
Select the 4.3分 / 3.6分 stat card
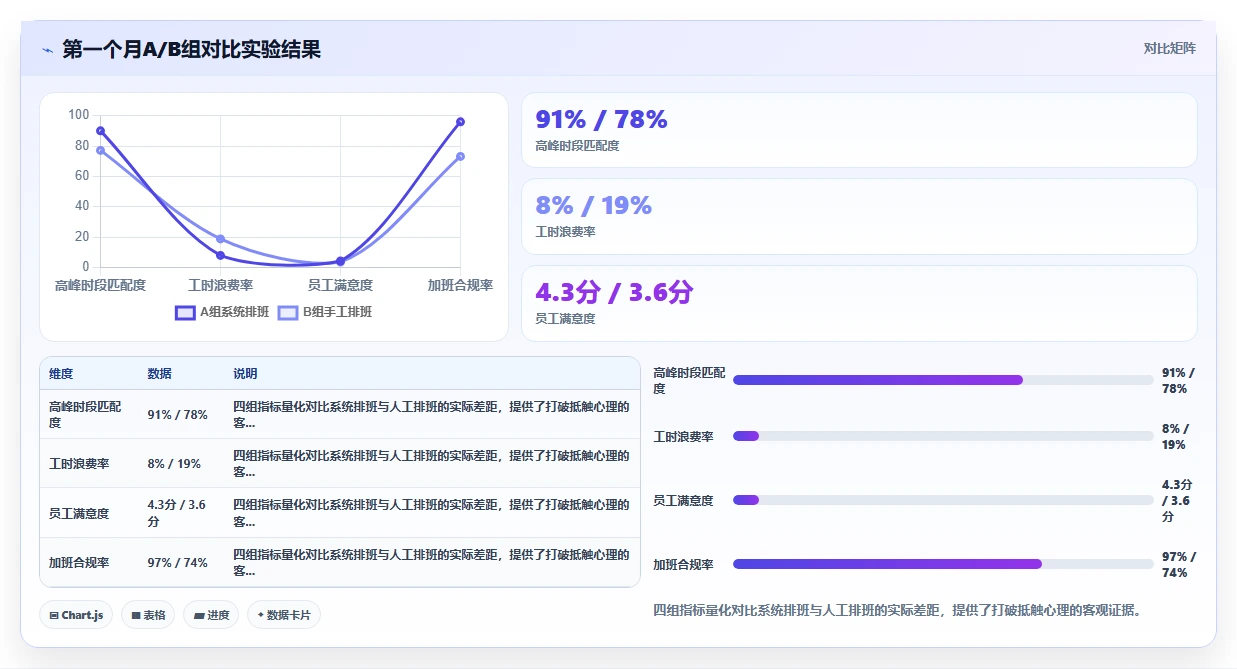point(859,303)
